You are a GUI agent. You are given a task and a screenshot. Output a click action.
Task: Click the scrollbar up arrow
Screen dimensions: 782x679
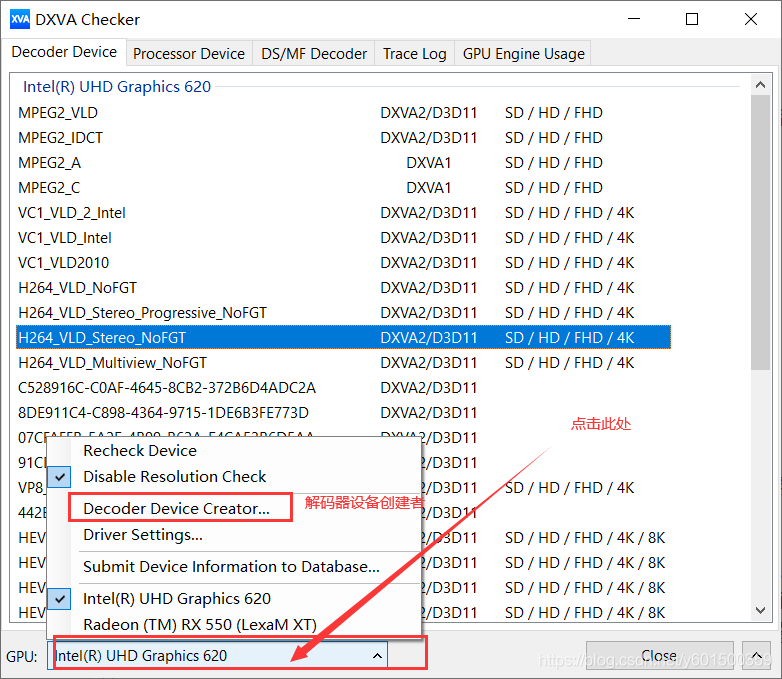click(x=760, y=85)
